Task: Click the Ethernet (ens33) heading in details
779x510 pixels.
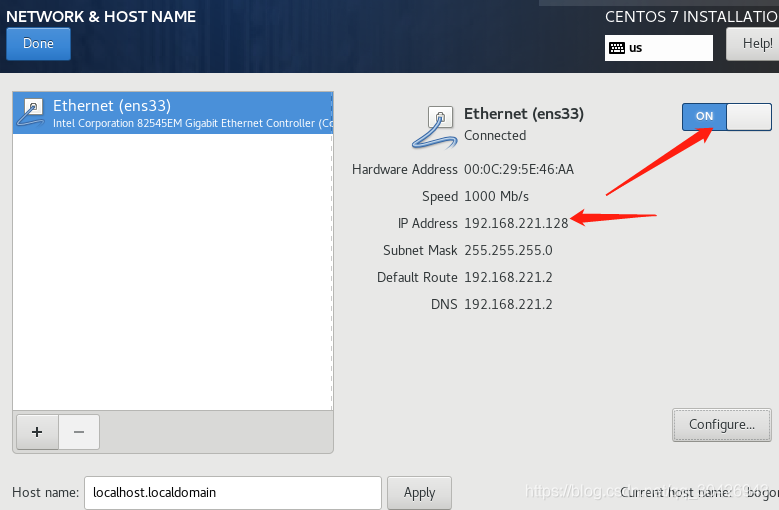Action: [x=524, y=114]
